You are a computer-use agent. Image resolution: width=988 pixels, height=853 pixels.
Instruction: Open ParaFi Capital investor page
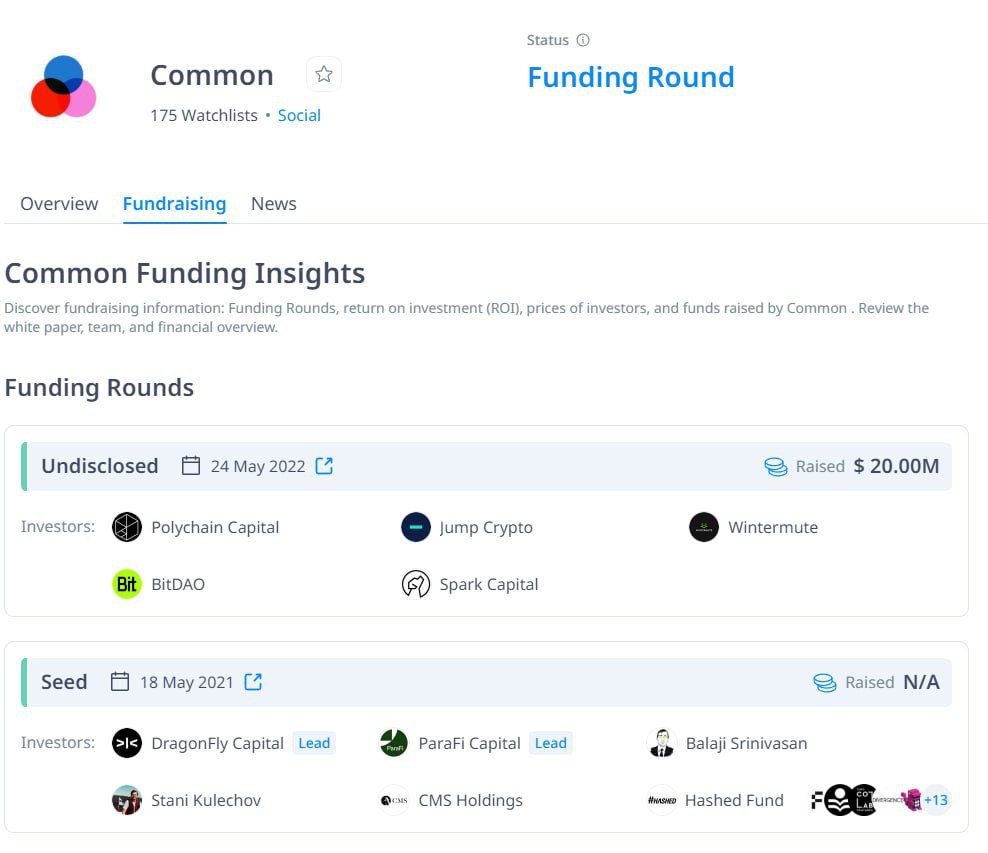(469, 743)
